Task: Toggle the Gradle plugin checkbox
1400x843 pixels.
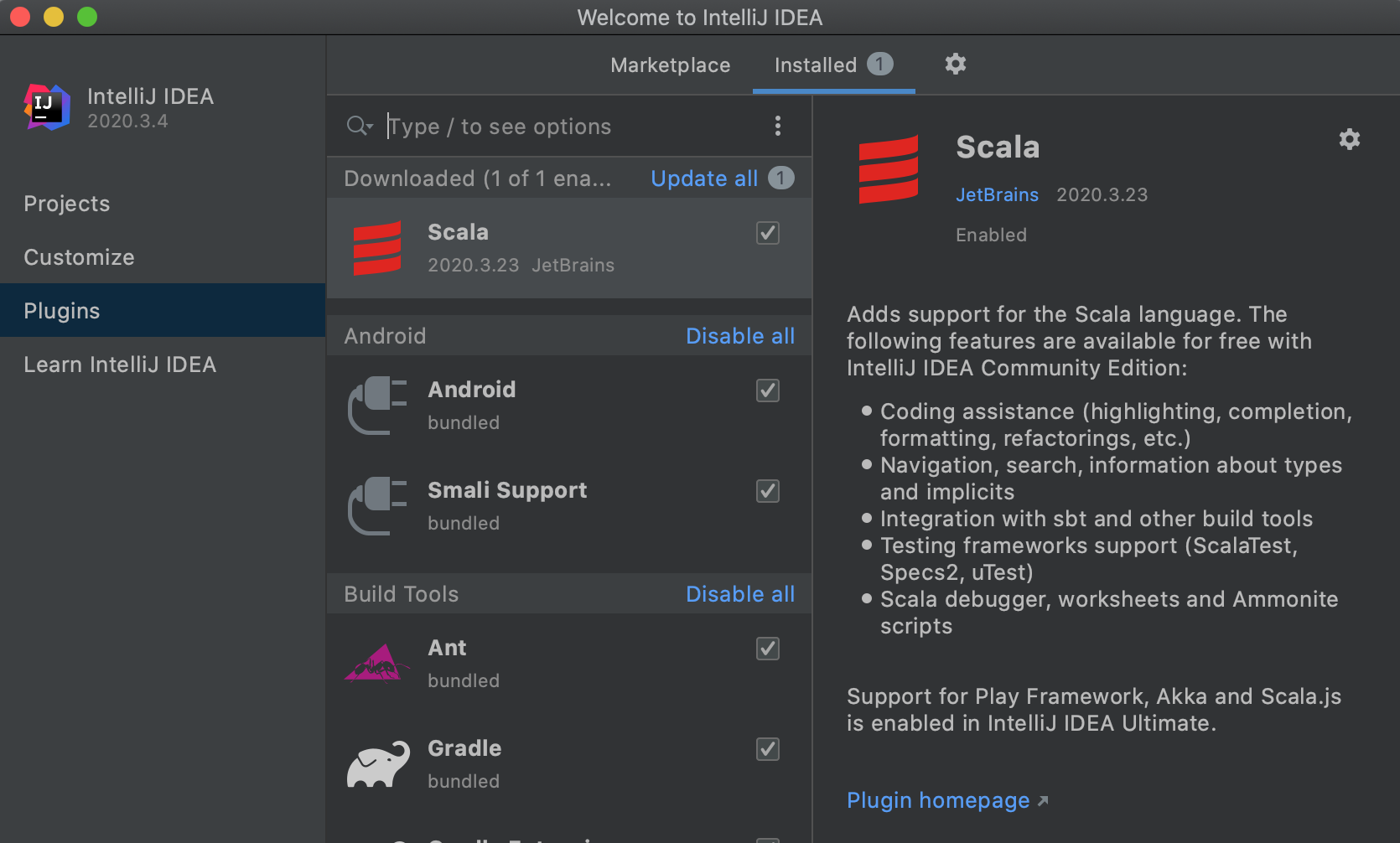Action: coord(768,749)
